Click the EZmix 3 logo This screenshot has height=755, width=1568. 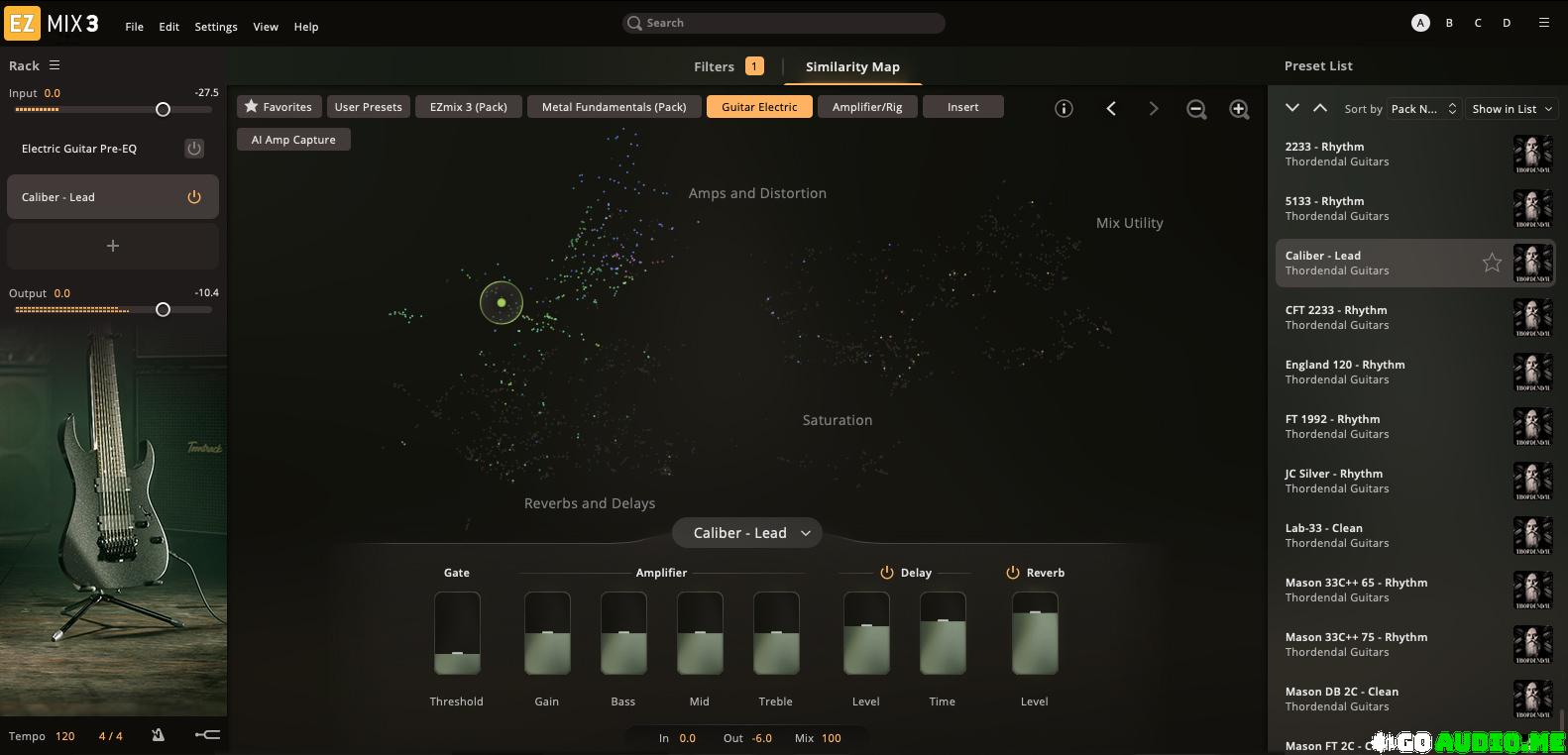(52, 24)
